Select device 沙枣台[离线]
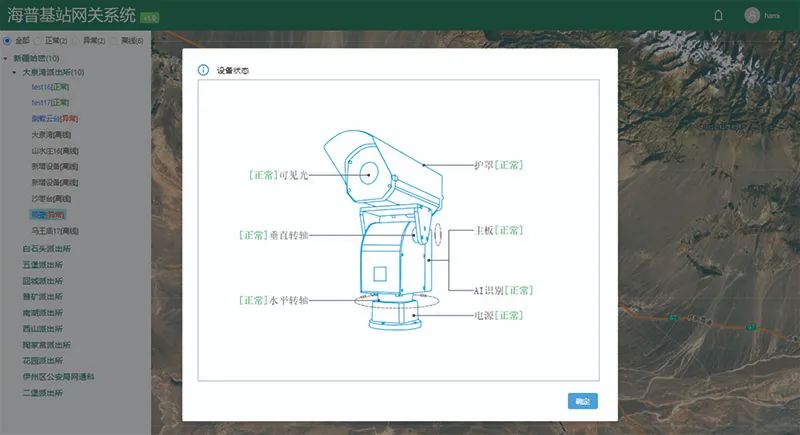Image resolution: width=800 pixels, height=435 pixels. 51,198
